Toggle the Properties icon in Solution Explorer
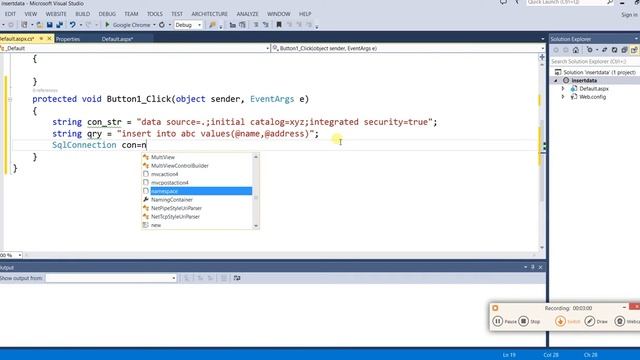This screenshot has width=640, height=360. (x=634, y=50)
